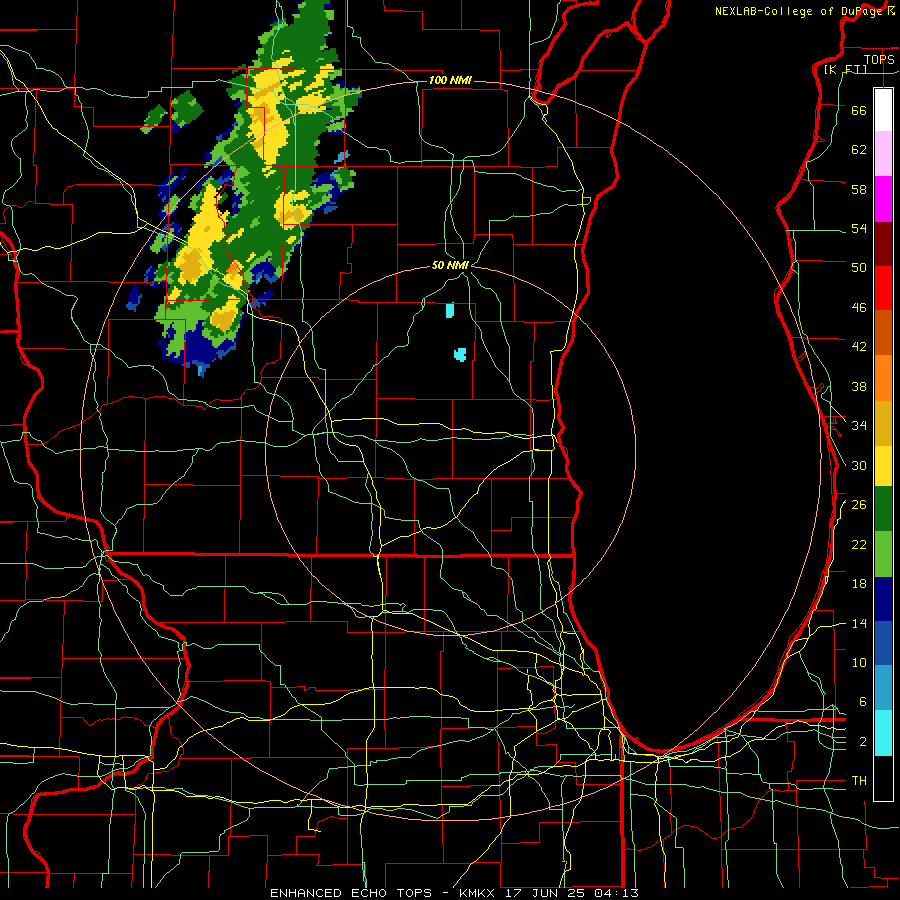The width and height of the screenshot is (900, 900).
Task: Click the blue 10-14 kft legend swatch
Action: pyautogui.click(x=883, y=643)
